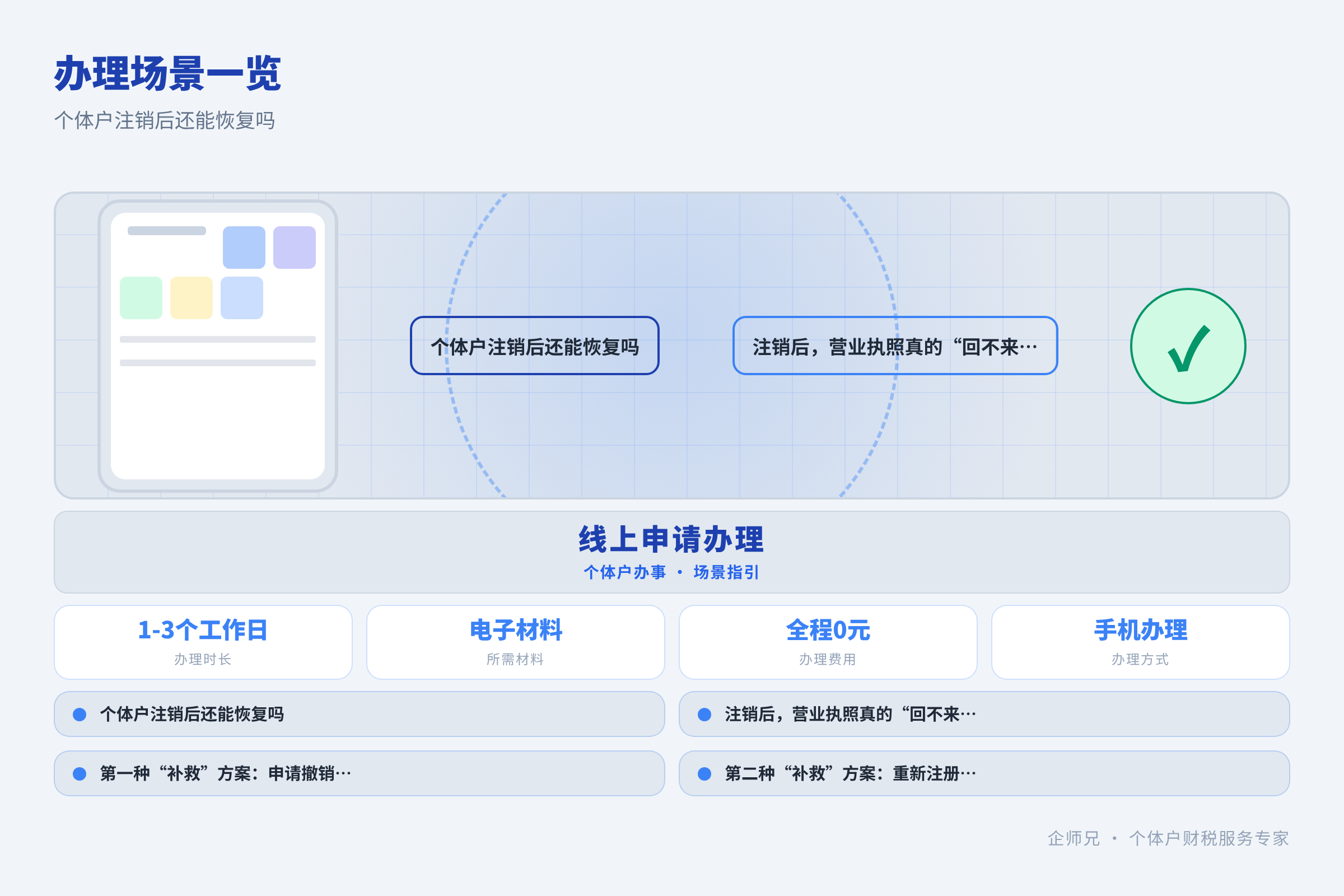Viewport: 1344px width, 896px height.
Task: Click the 个体户办事 · 场景指引 subtitle
Action: (671, 572)
